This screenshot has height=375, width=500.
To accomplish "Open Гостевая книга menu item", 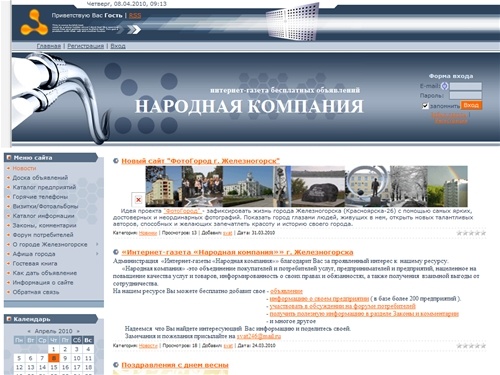I will coord(35,263).
